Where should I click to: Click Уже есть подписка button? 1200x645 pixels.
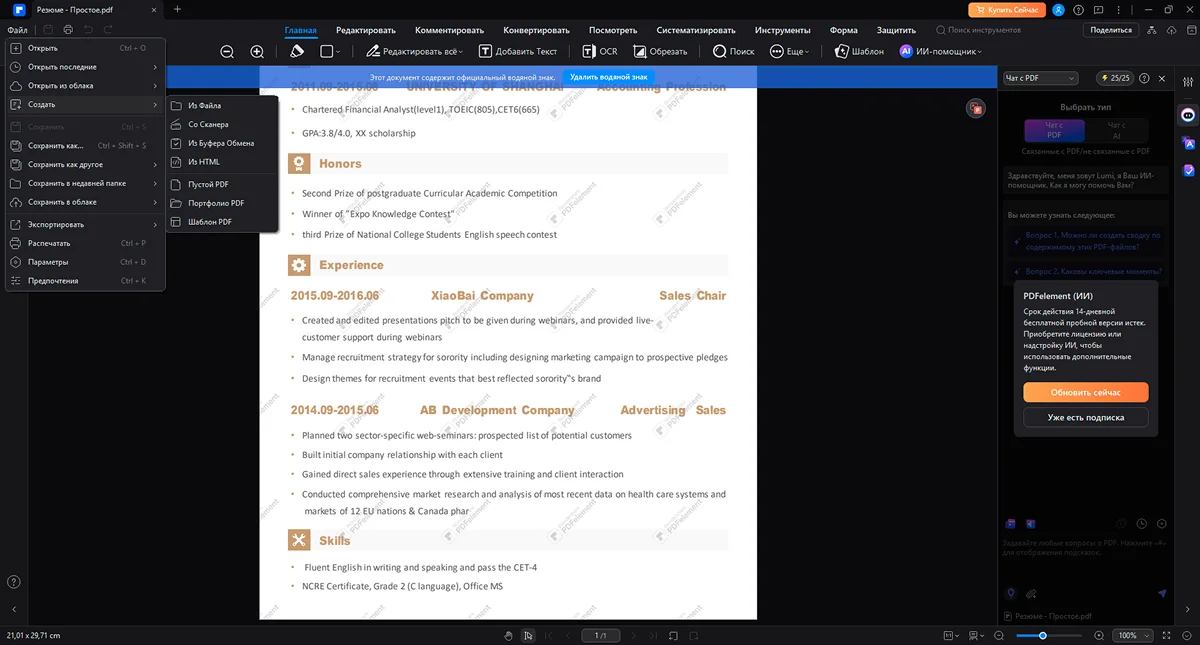pos(1086,417)
